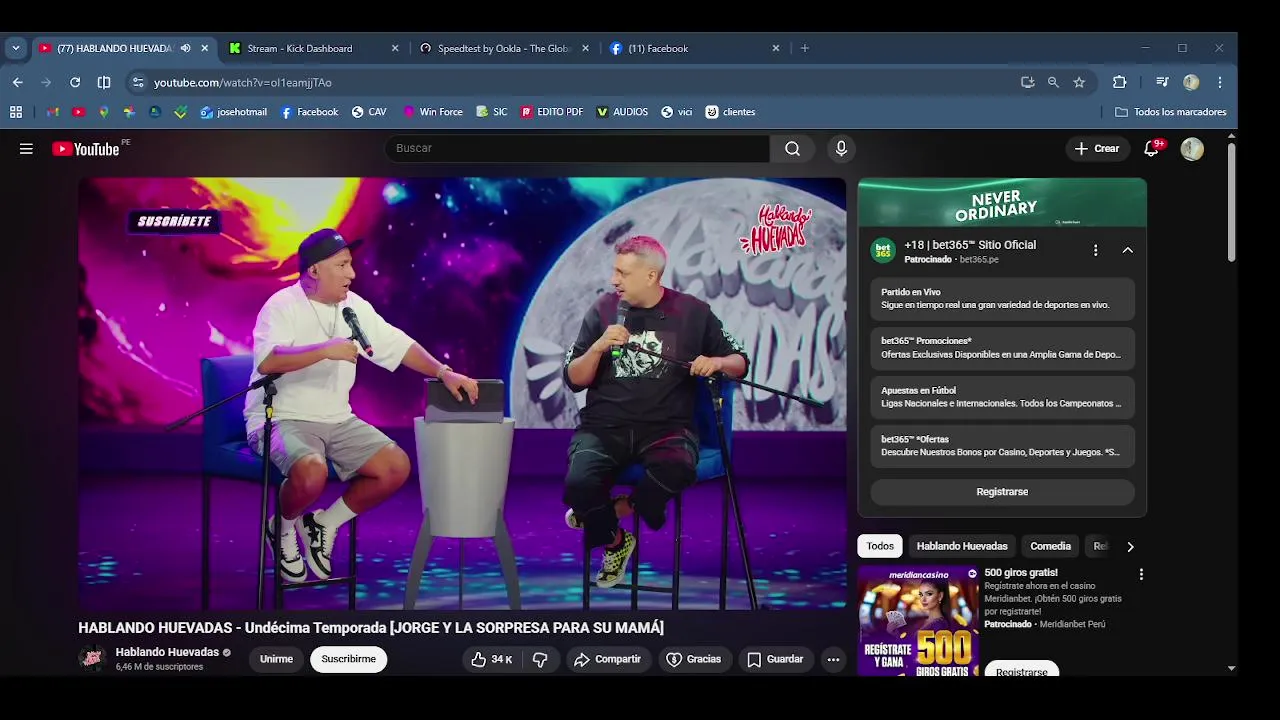
Task: Save the video with Guardar
Action: click(775, 659)
